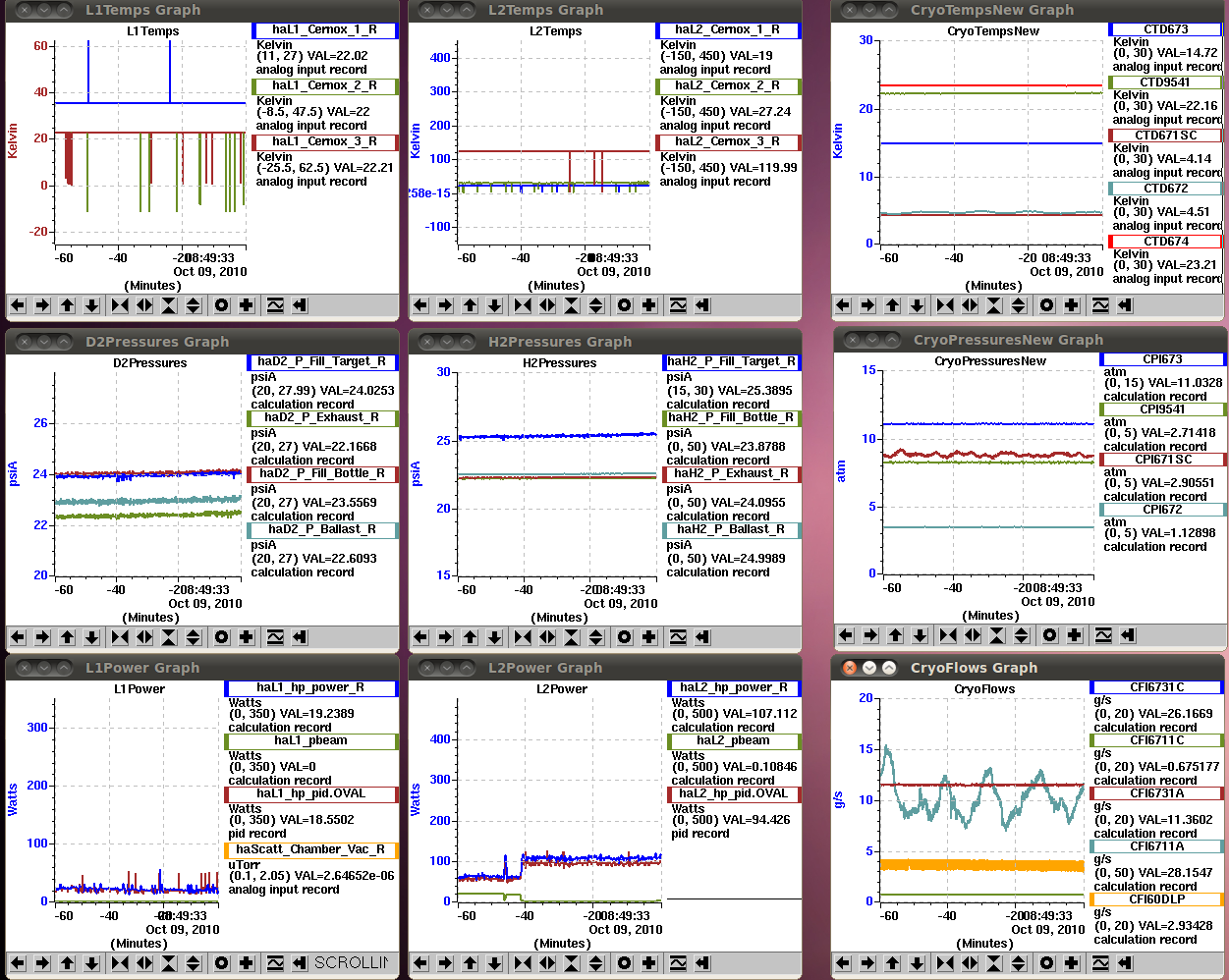Screen dimensions: 1229x980
Task: Select the CTD9541 curve label
Action: coord(1166,82)
